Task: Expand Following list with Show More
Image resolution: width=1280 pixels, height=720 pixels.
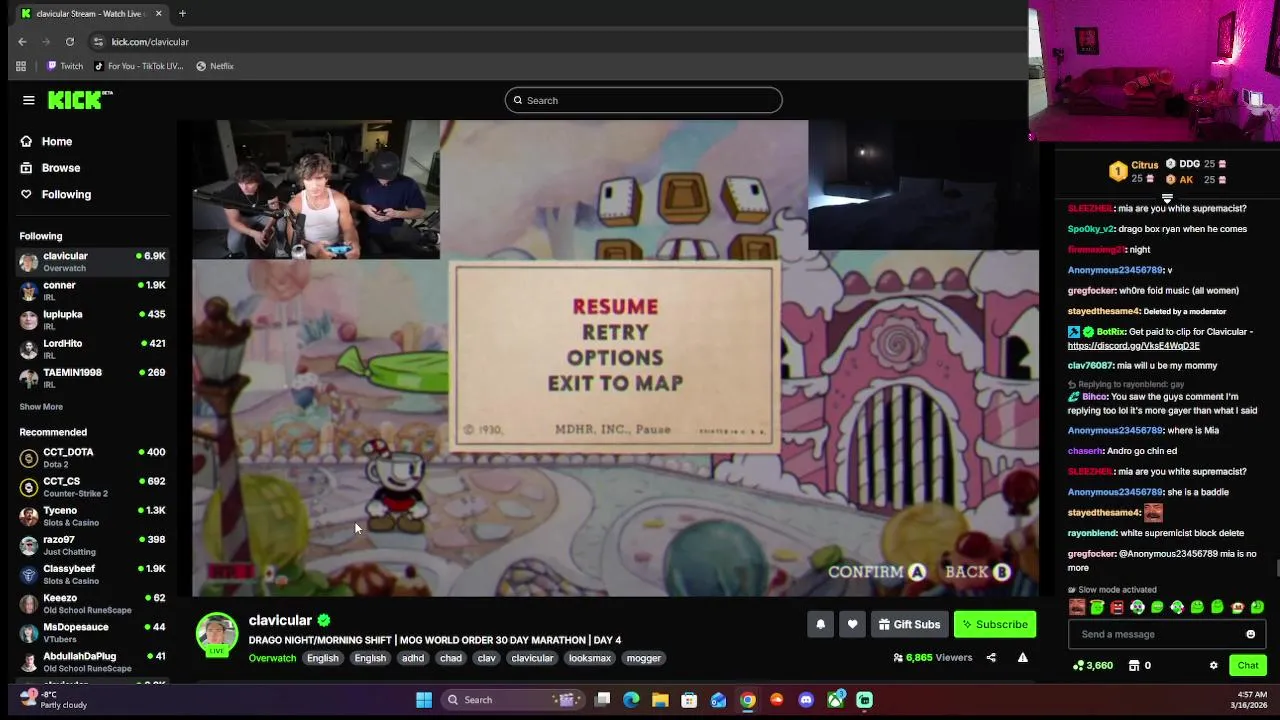Action: [x=41, y=407]
